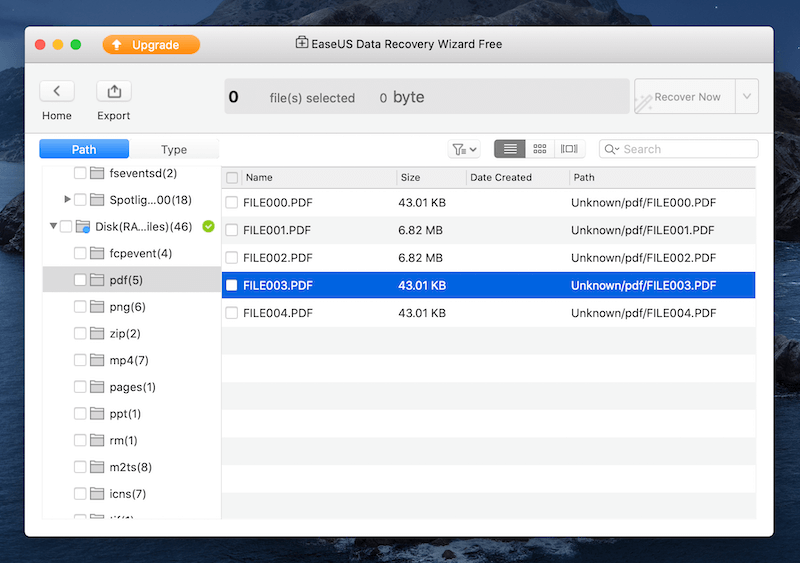Click the Export share icon
The width and height of the screenshot is (800, 563).
pyautogui.click(x=114, y=91)
